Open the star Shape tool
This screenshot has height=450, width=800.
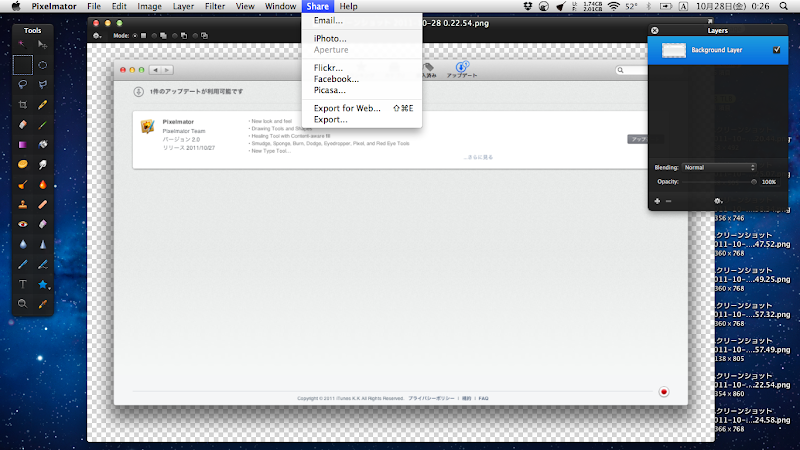(43, 284)
